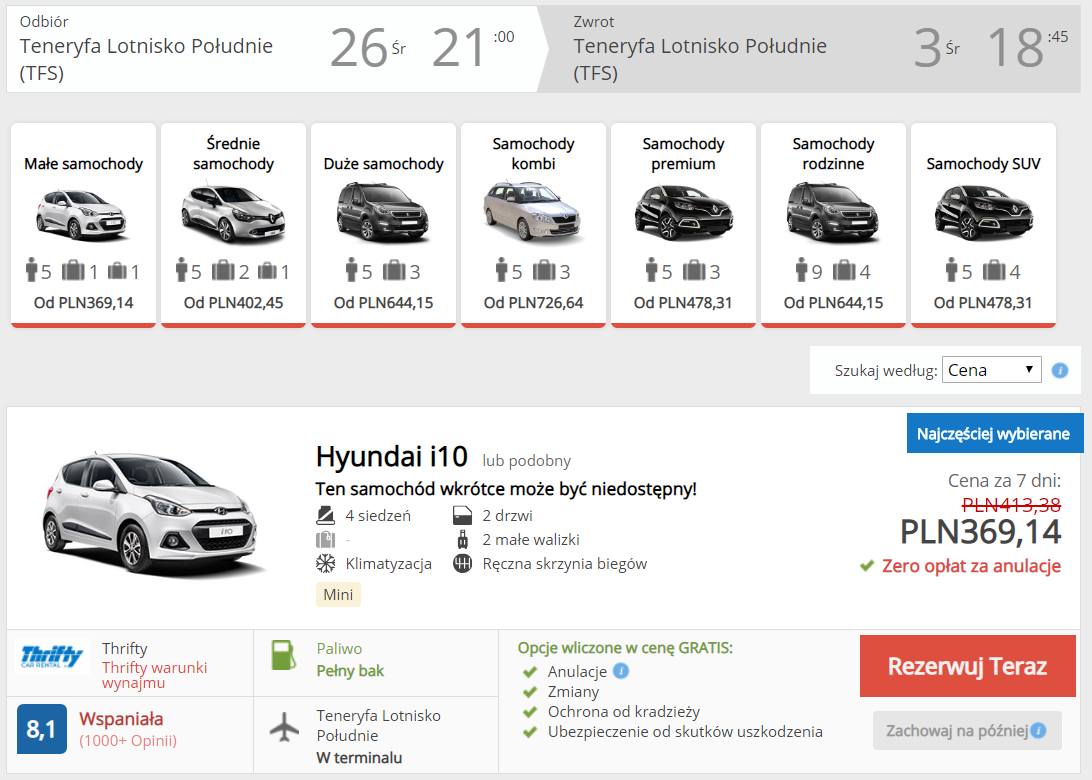Screen dimensions: 1092x780
Task: Open Thrifty warunki wynajmu link
Action: pos(155,675)
